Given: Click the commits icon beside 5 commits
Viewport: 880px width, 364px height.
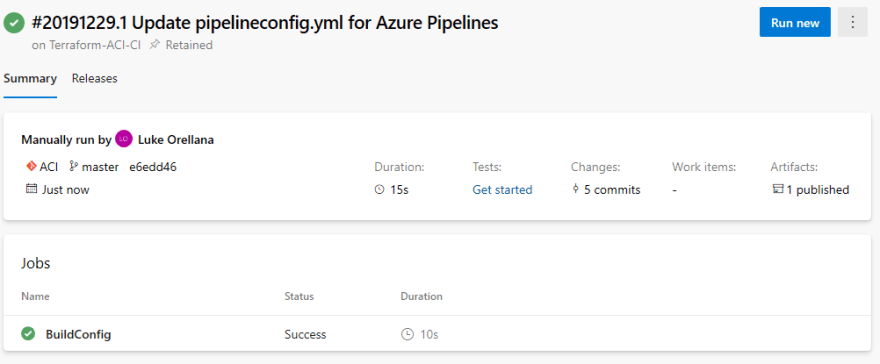Looking at the screenshot, I should point(575,189).
